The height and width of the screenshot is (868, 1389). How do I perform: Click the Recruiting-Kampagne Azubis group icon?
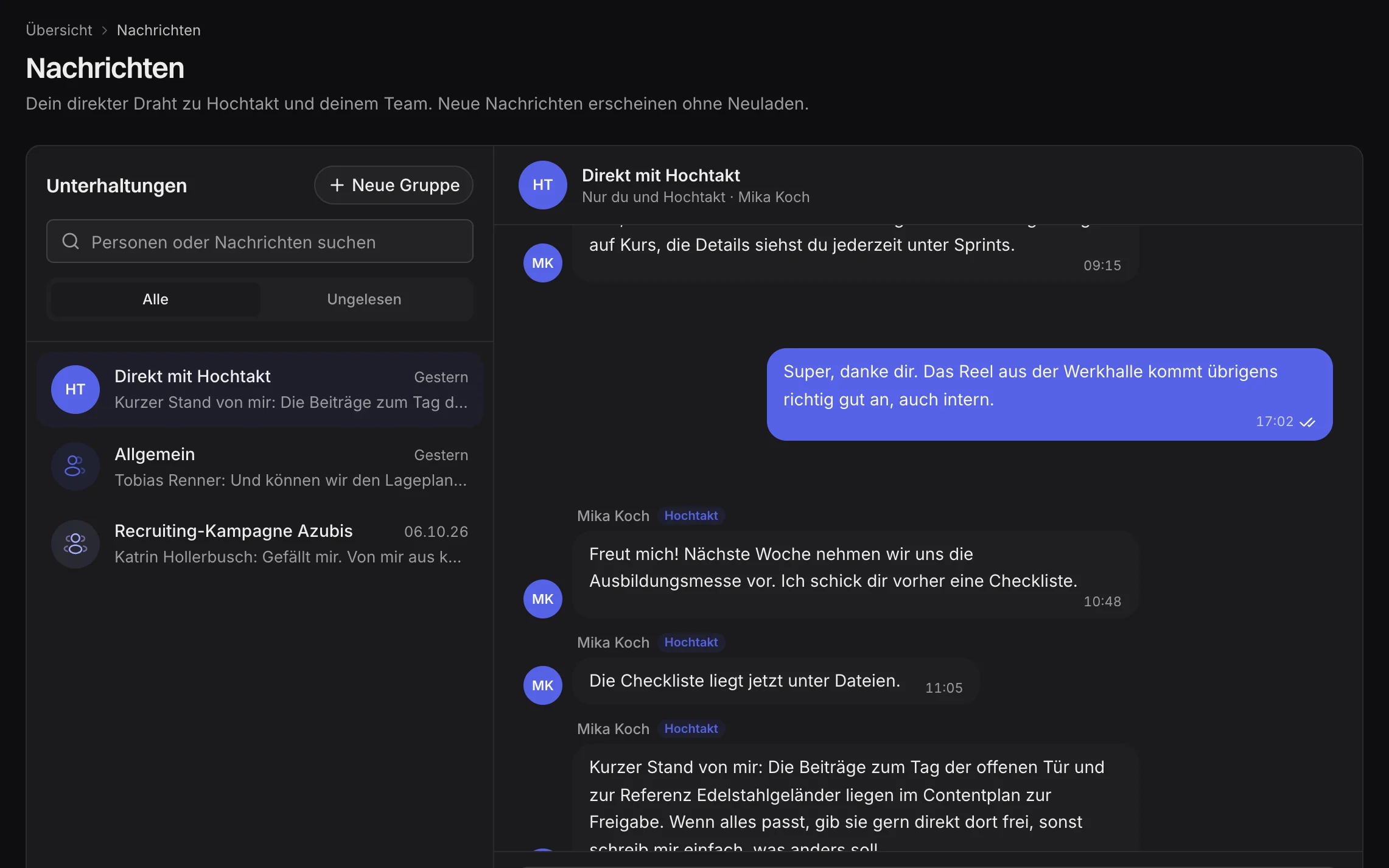(x=75, y=544)
